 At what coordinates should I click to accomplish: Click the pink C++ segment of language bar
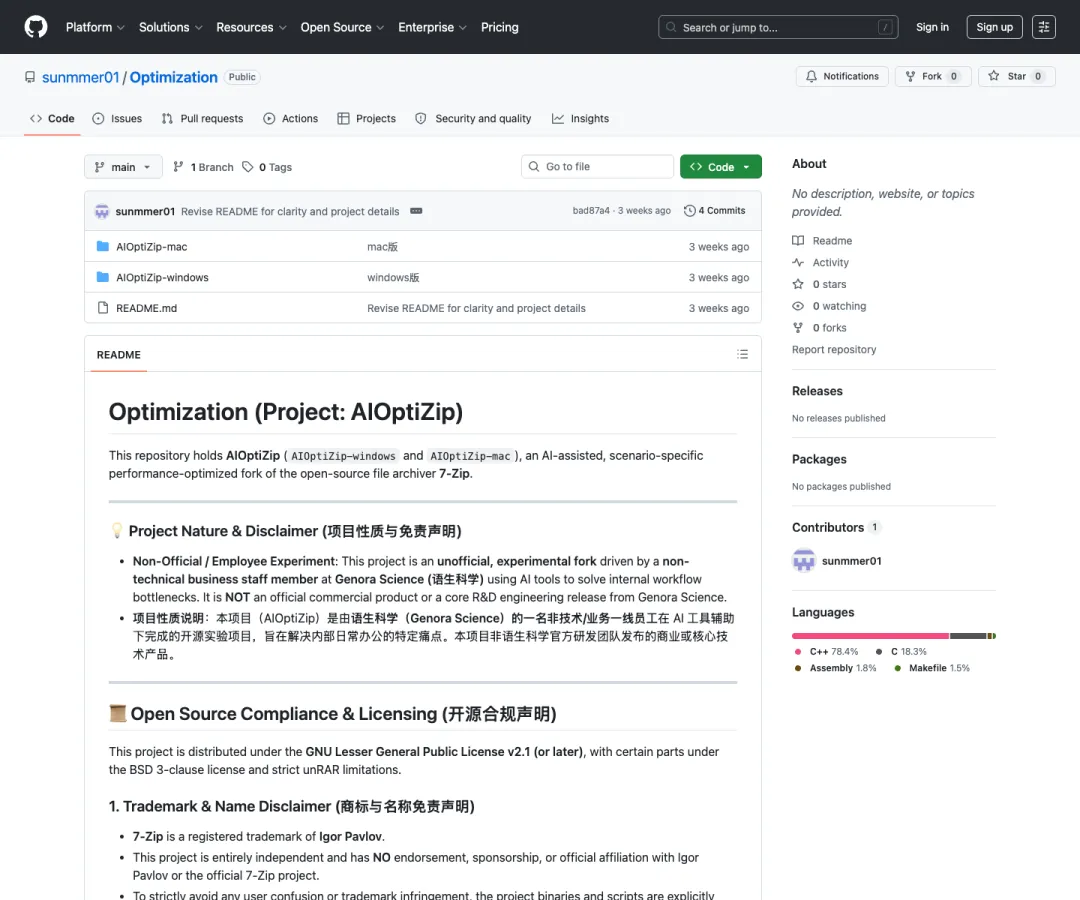point(871,636)
